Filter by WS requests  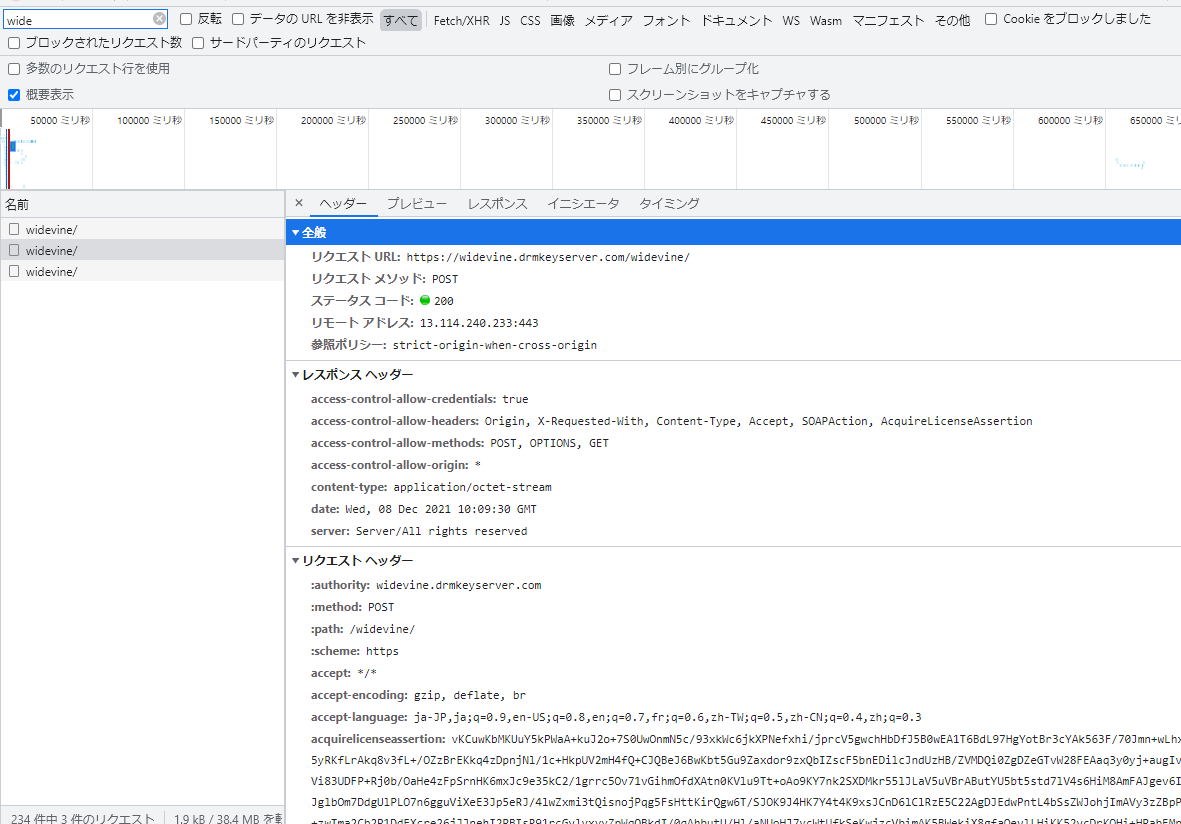(791, 20)
